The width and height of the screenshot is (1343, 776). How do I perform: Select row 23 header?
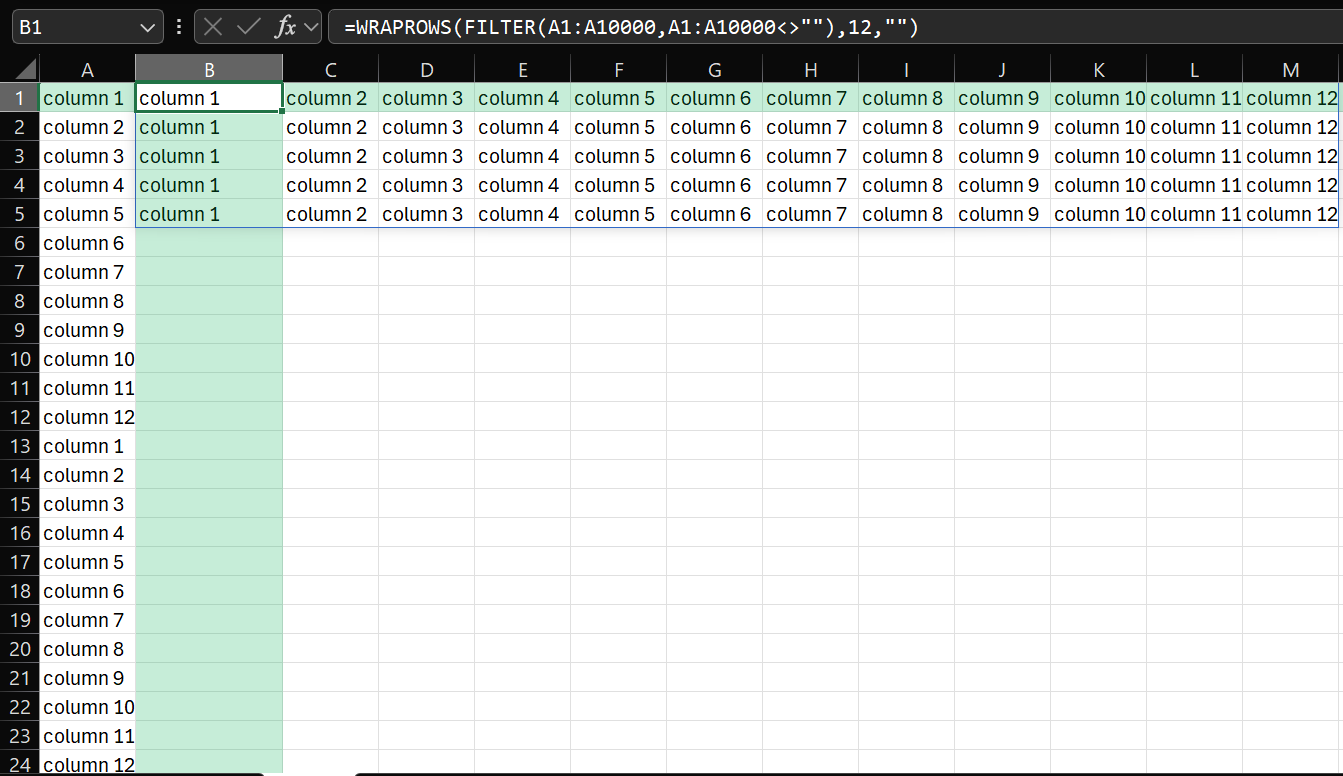[x=20, y=736]
